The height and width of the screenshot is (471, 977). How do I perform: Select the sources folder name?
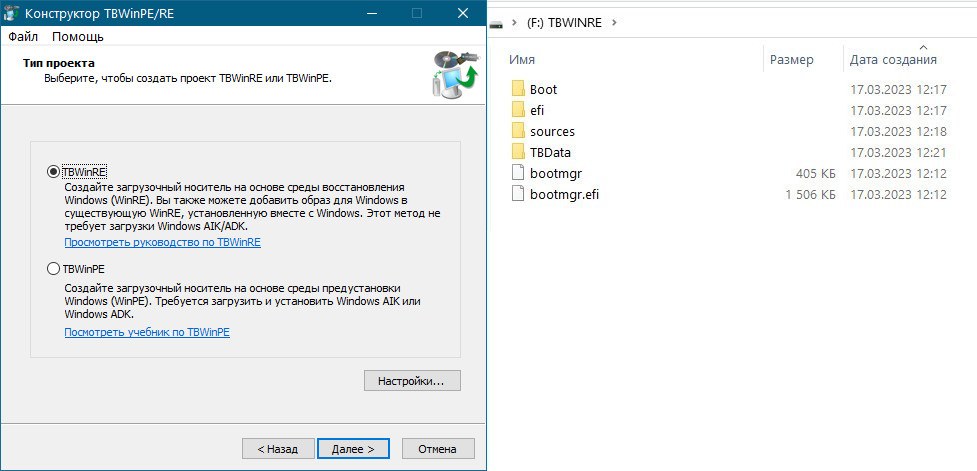tap(552, 132)
